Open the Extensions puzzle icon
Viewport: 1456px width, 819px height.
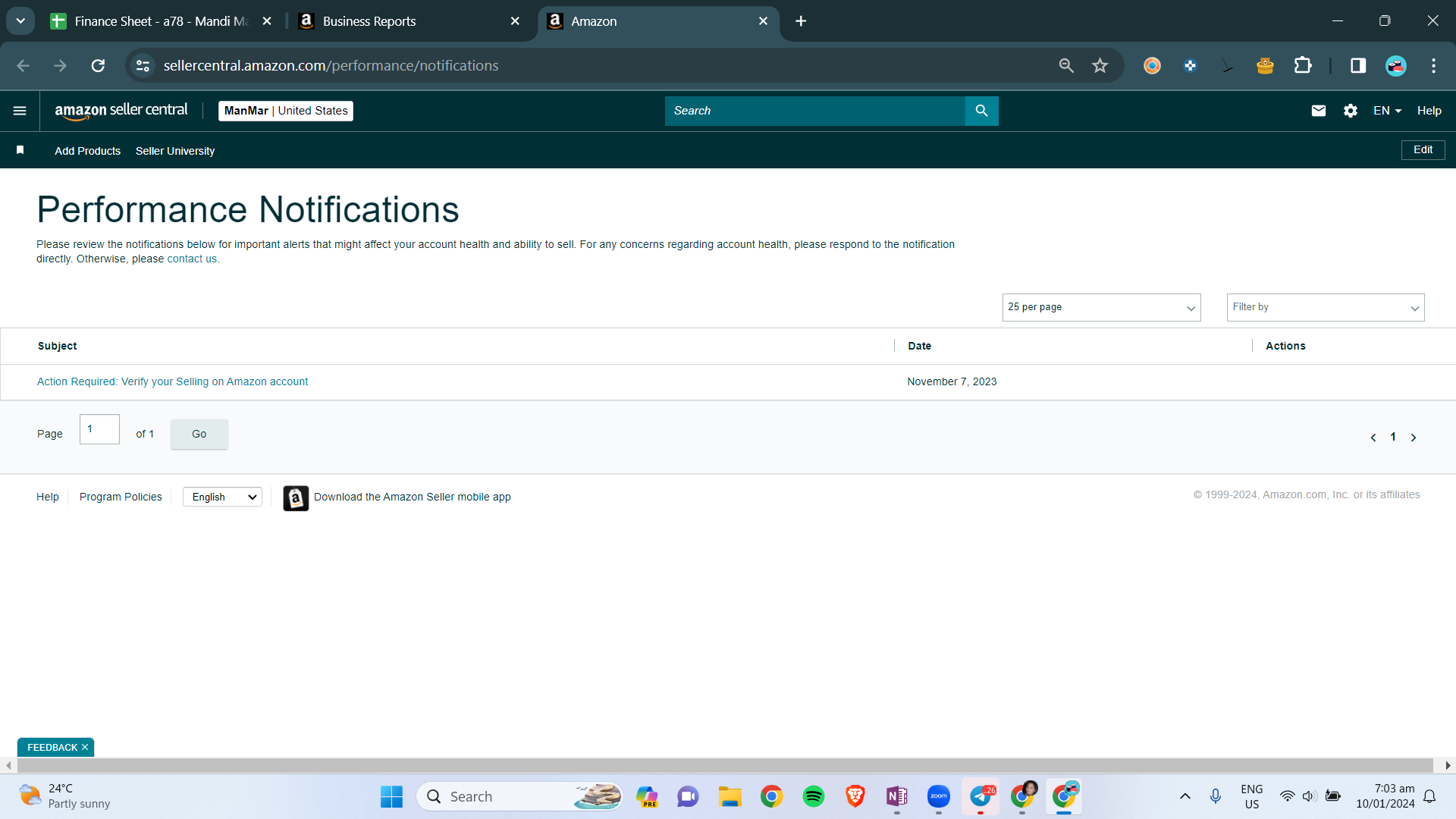(1303, 66)
